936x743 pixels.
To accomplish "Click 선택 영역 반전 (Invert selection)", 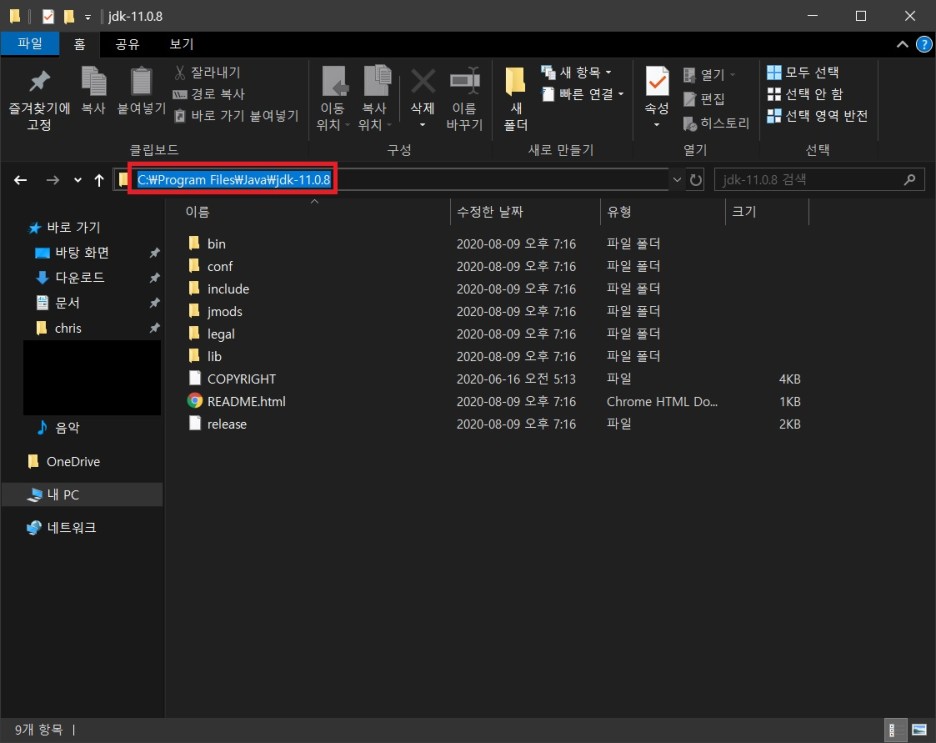I will click(x=817, y=116).
